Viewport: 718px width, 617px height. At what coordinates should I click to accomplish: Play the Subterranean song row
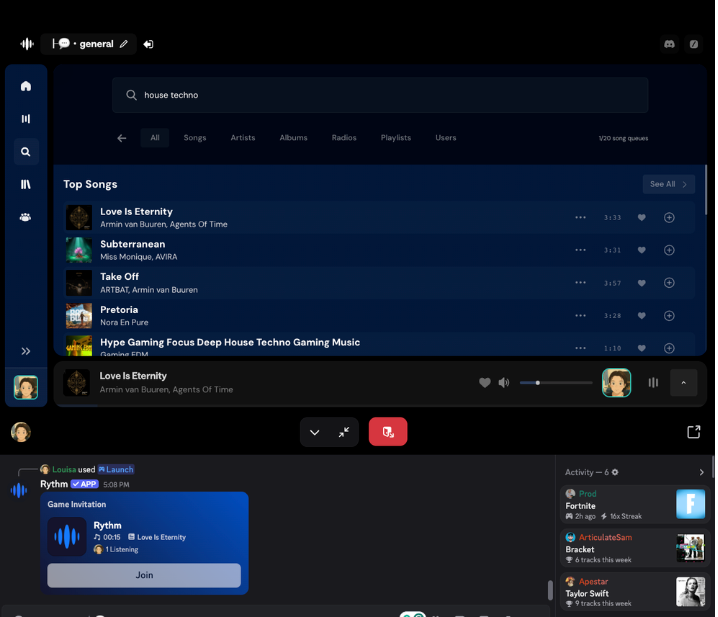click(379, 250)
